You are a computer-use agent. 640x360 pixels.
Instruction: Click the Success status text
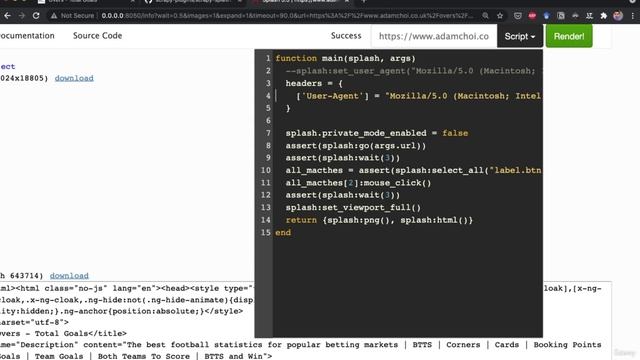(x=346, y=36)
